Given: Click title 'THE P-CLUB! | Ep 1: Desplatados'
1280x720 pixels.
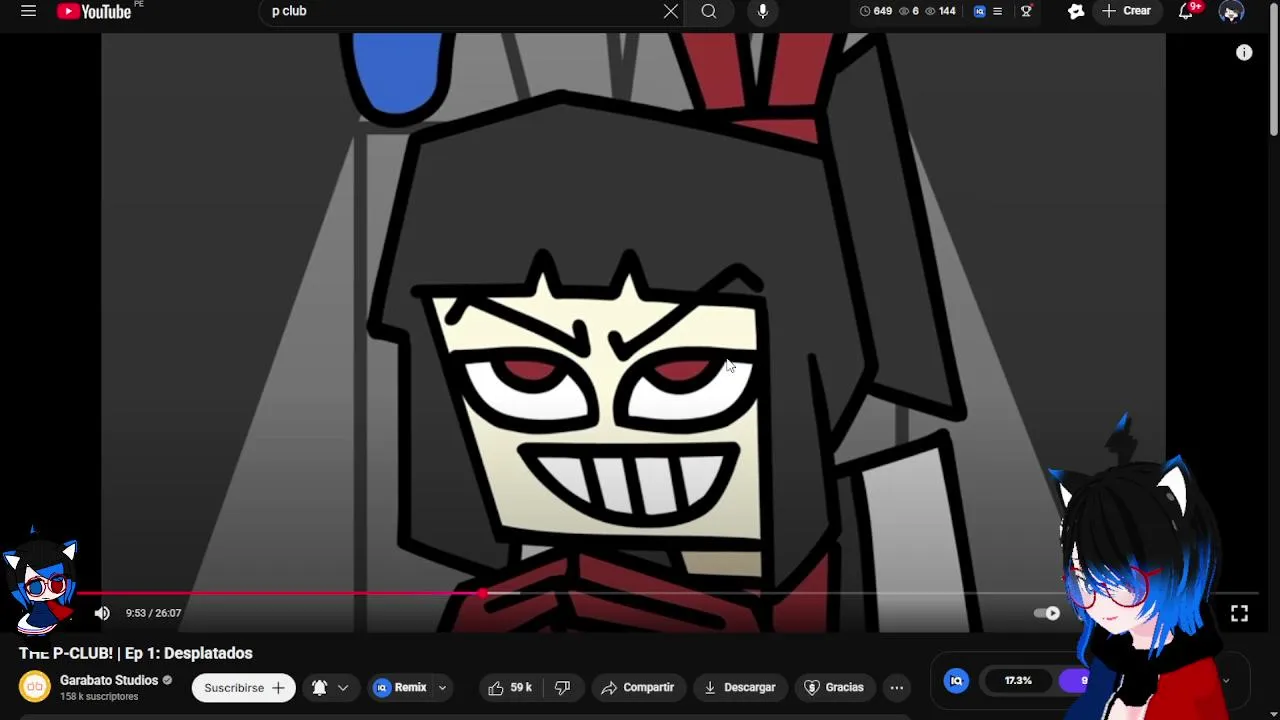Looking at the screenshot, I should [x=136, y=653].
